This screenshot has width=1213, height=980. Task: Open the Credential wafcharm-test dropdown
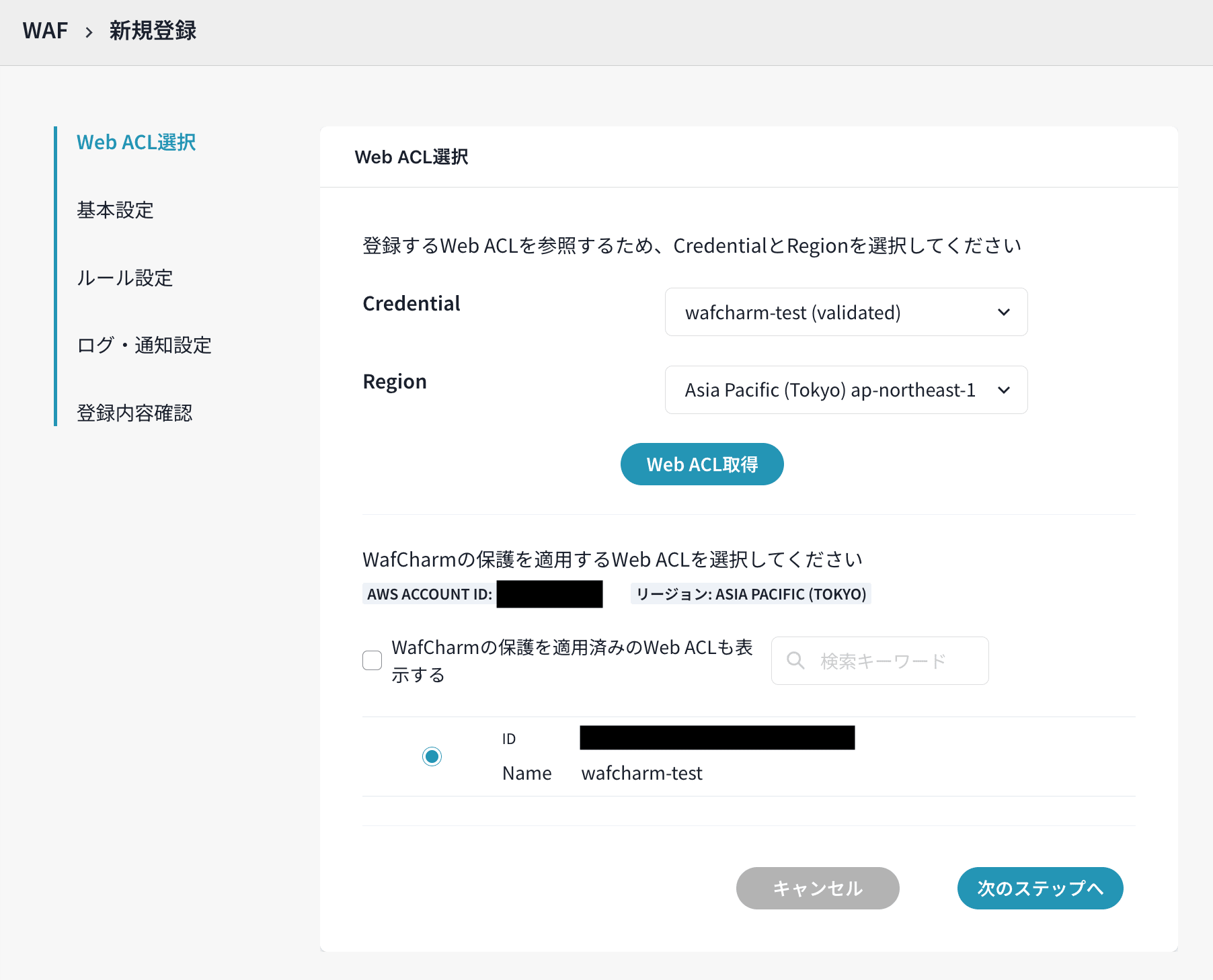click(845, 313)
